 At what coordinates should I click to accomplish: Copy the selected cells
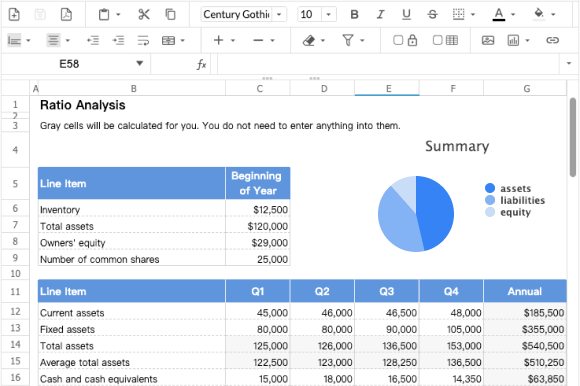click(x=170, y=14)
